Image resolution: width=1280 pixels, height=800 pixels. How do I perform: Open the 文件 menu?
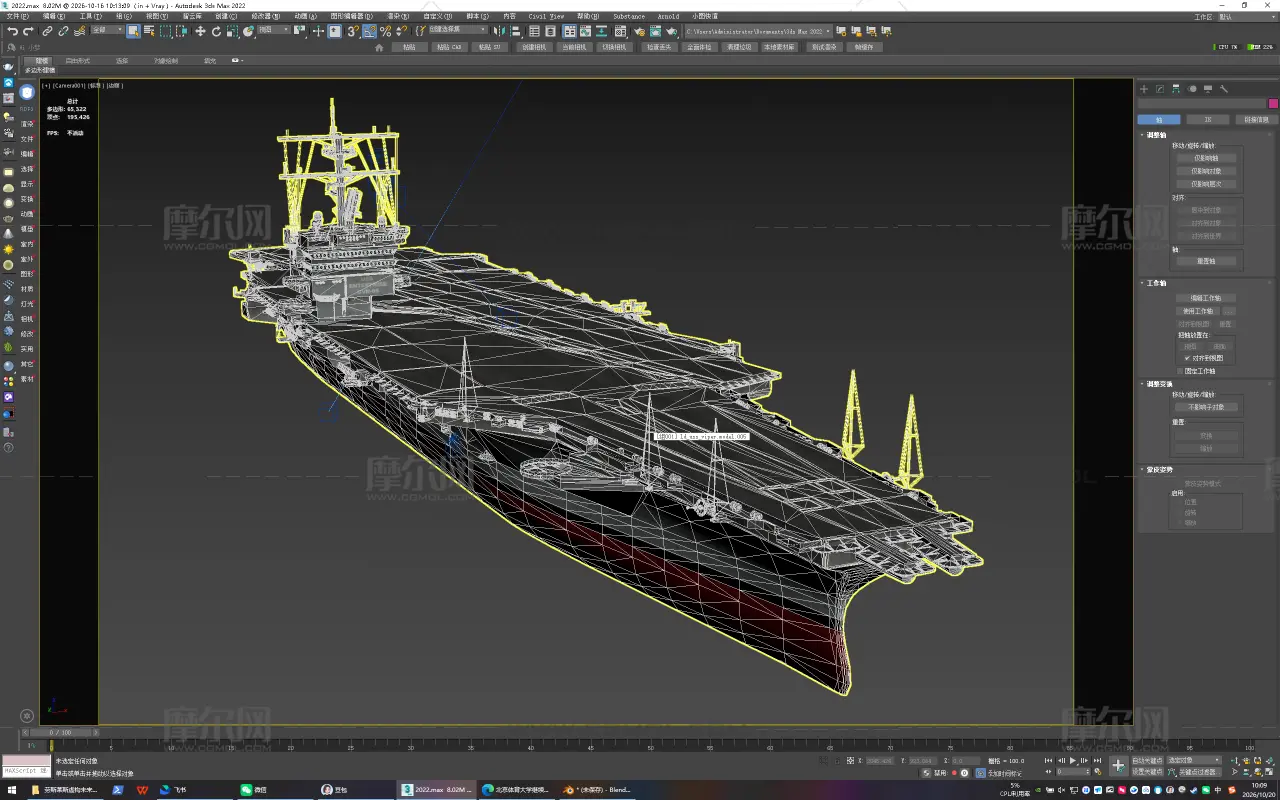17,16
